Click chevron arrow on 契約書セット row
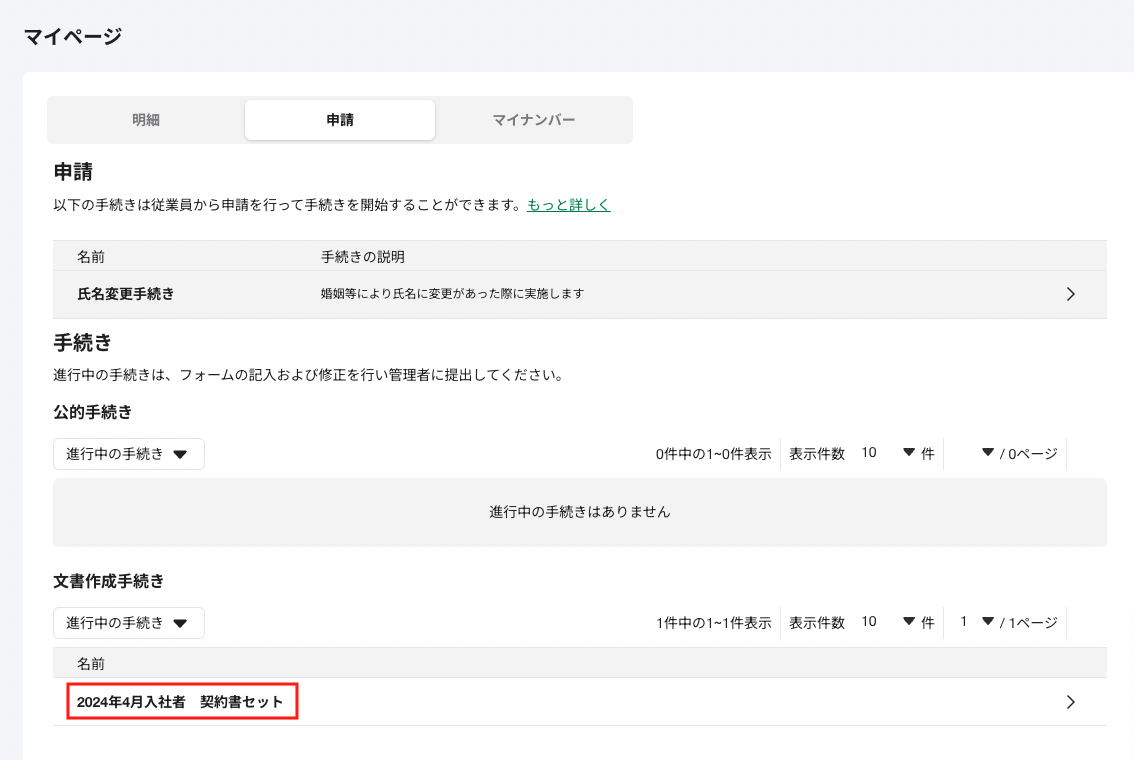Screen dimensions: 1134x760 pyautogui.click(x=1070, y=702)
